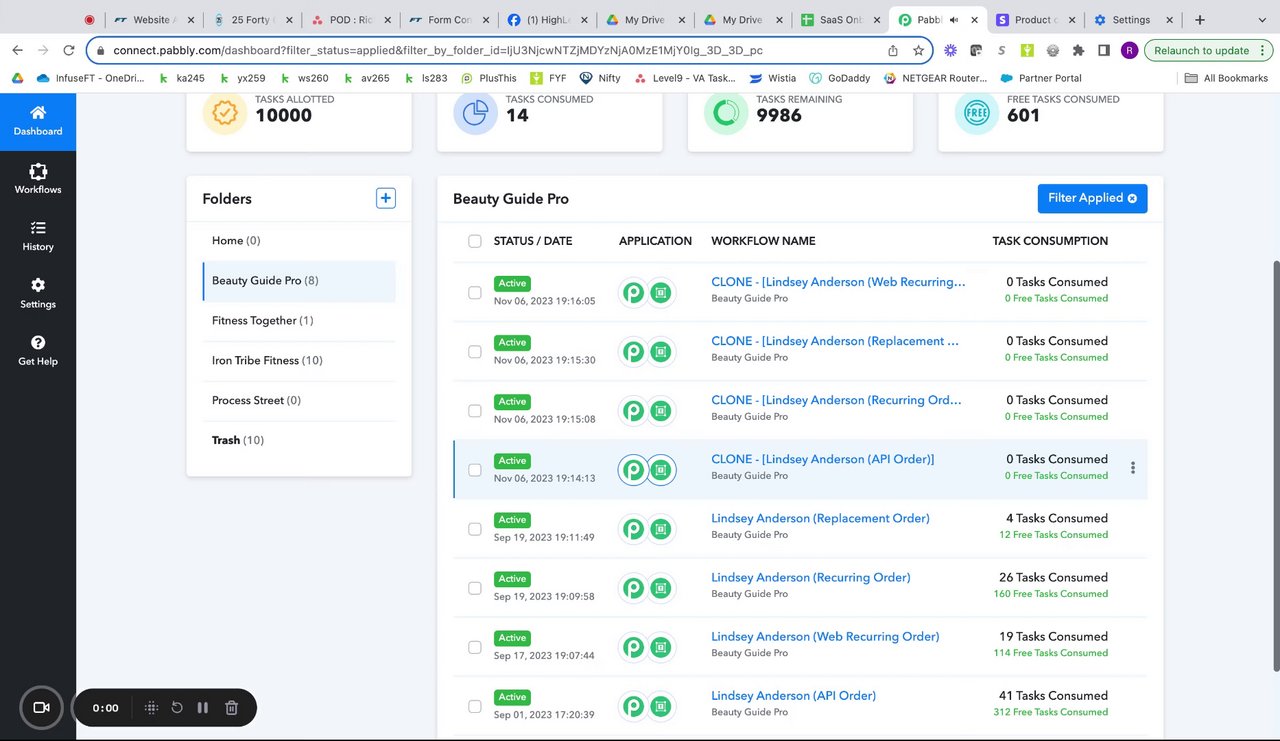Check the CLONE API Order workflow checkbox
The height and width of the screenshot is (741, 1280).
tap(475, 470)
